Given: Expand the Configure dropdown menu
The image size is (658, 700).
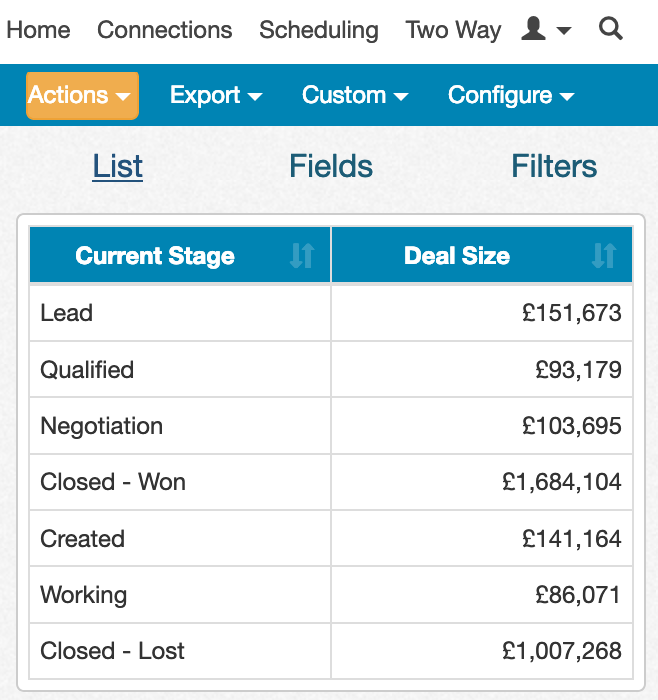Looking at the screenshot, I should click(x=511, y=96).
